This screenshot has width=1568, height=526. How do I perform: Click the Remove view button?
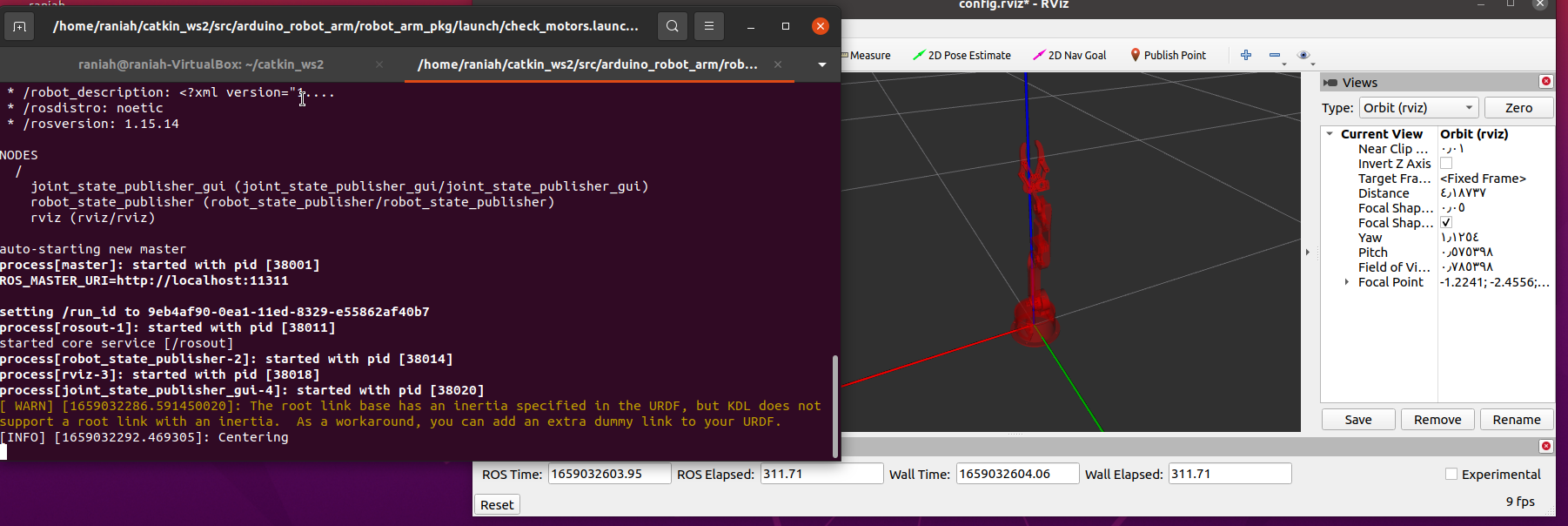[1437, 420]
